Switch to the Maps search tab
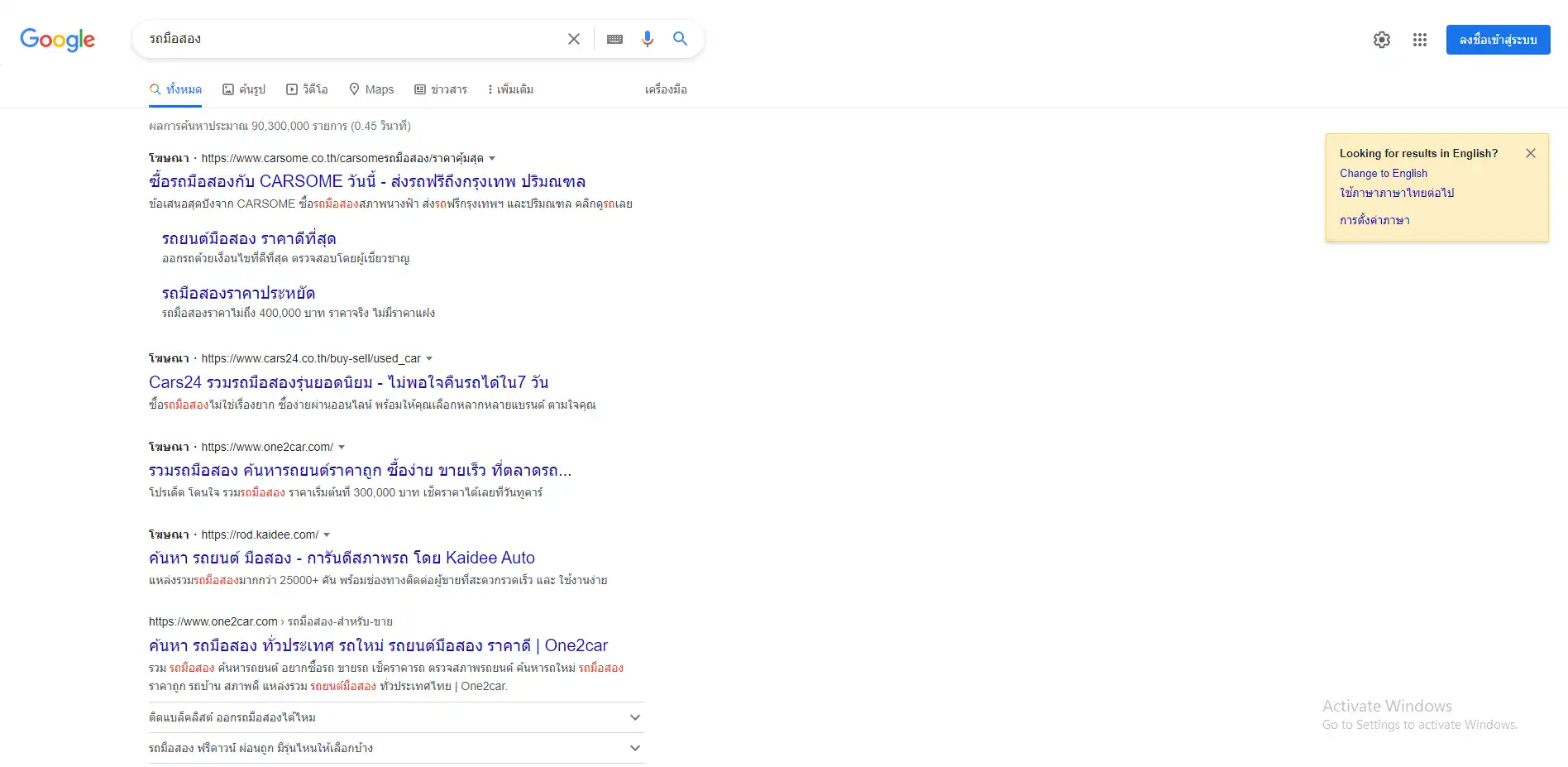The image size is (1568, 767). [370, 89]
